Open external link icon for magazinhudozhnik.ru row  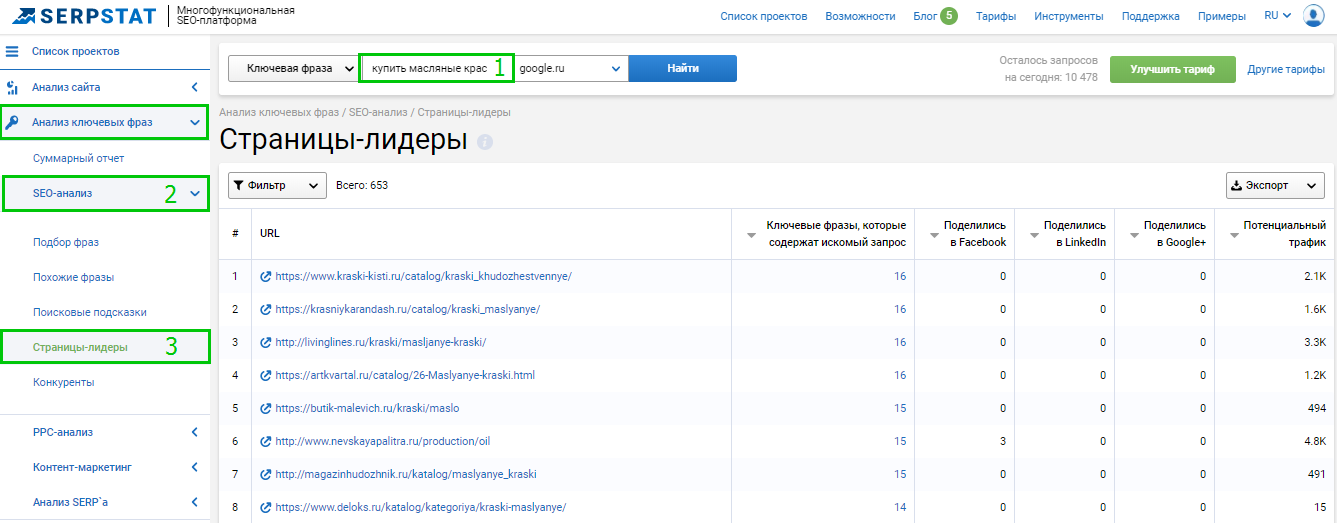(265, 474)
